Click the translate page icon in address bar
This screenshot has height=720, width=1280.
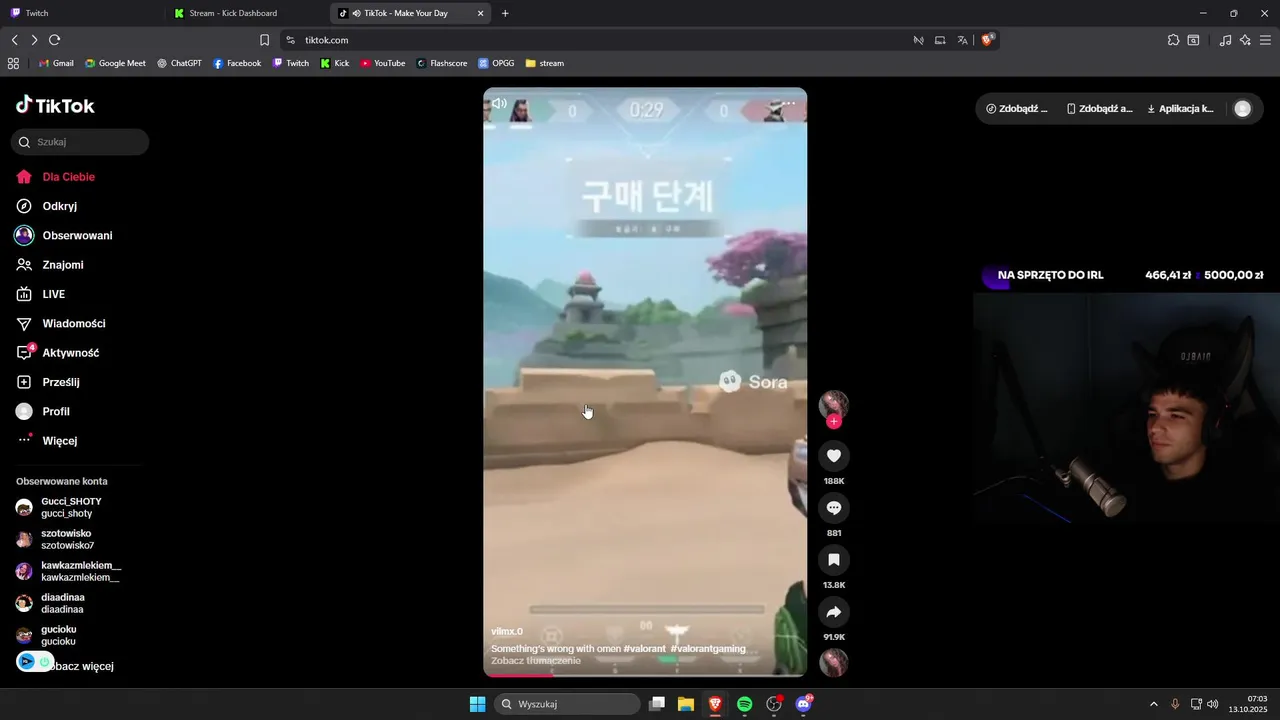962,40
